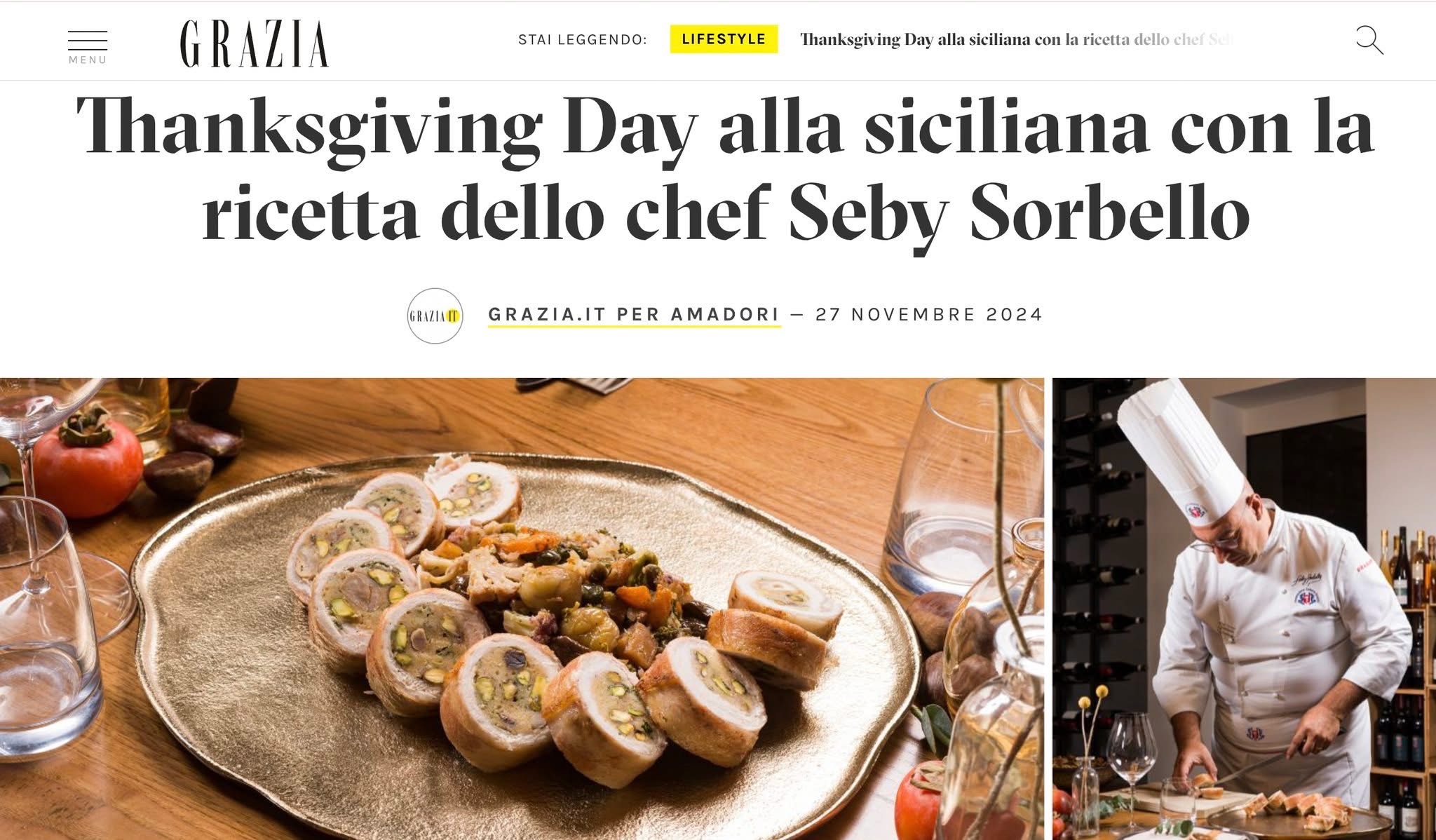This screenshot has height=840, width=1436.
Task: Open the chef slicing photo
Action: [1244, 609]
